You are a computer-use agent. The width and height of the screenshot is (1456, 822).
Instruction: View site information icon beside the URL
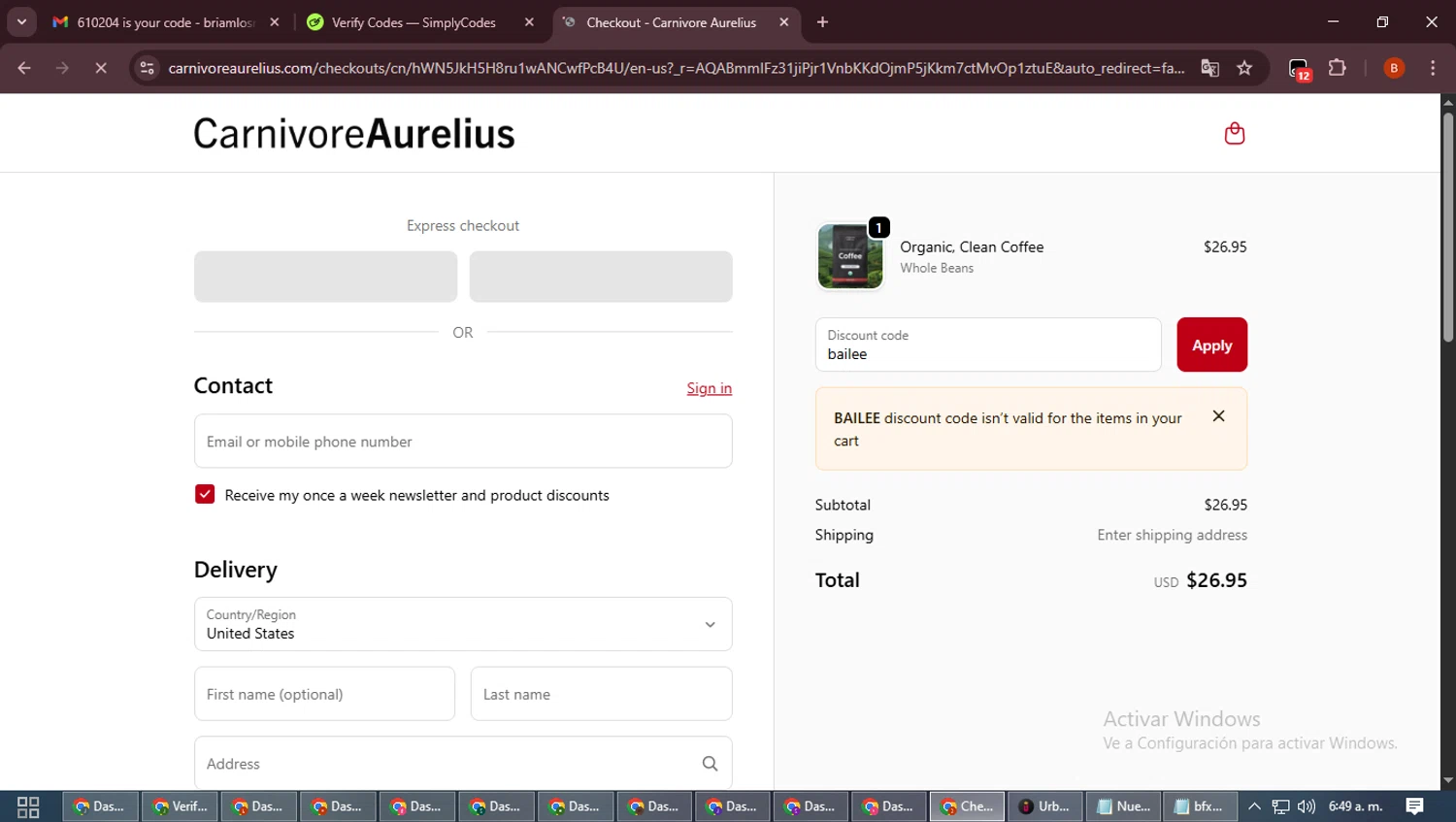[x=147, y=68]
